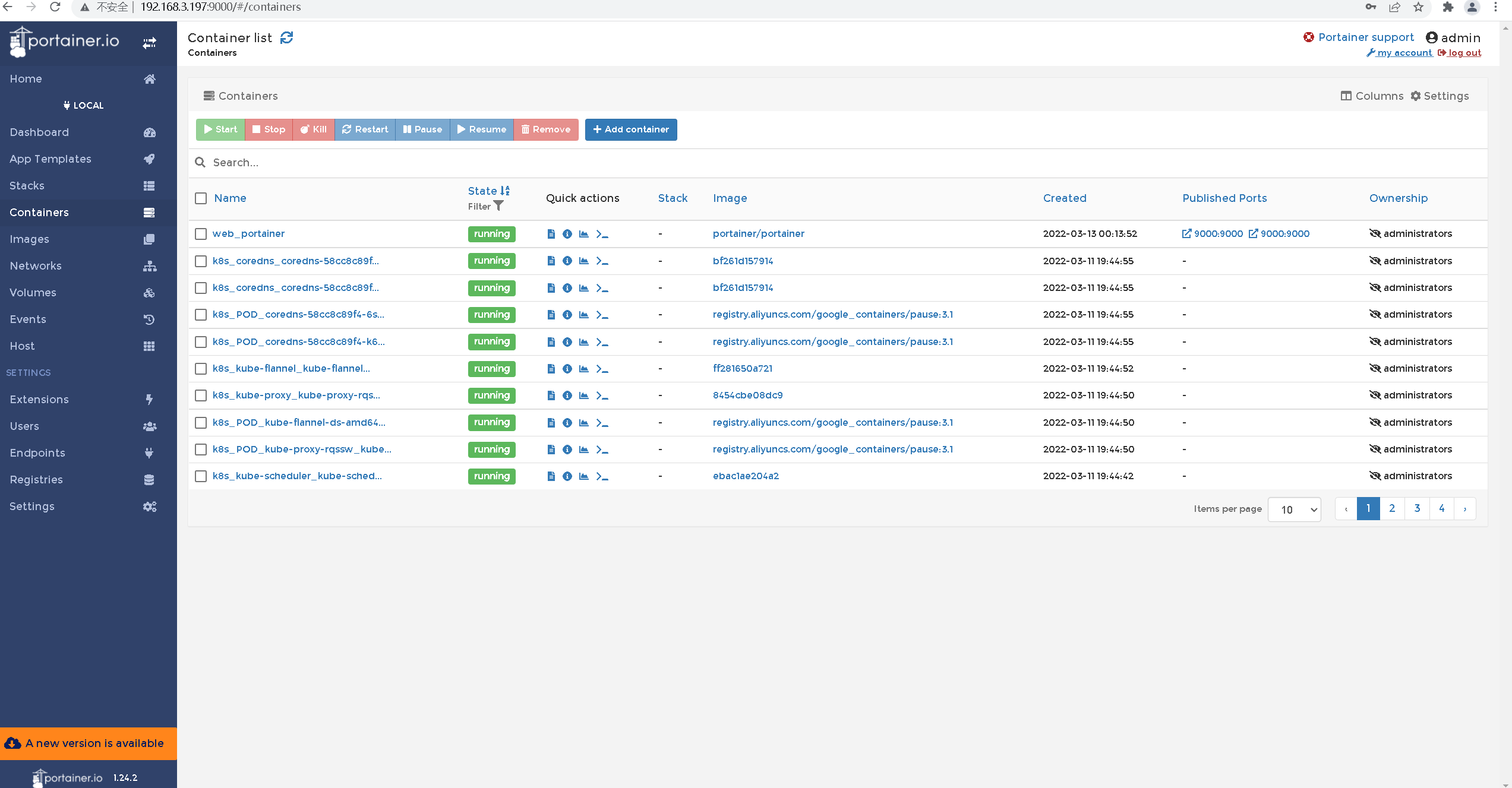The height and width of the screenshot is (788, 1512).
Task: Open stats chart icon for k8s_kube-proxy container
Action: (x=584, y=395)
